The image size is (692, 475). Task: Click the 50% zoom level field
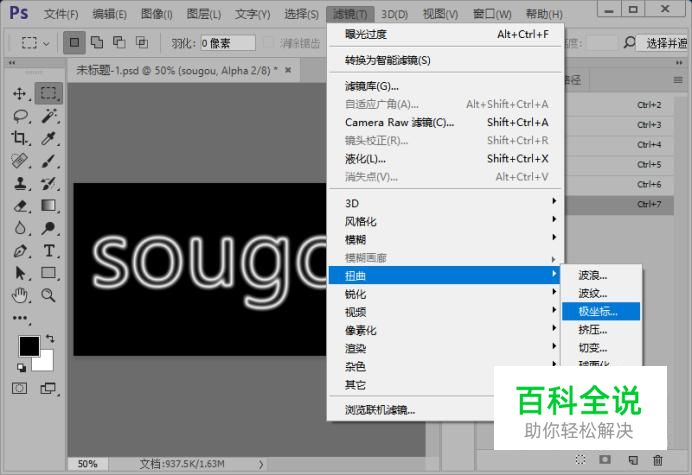(x=87, y=464)
